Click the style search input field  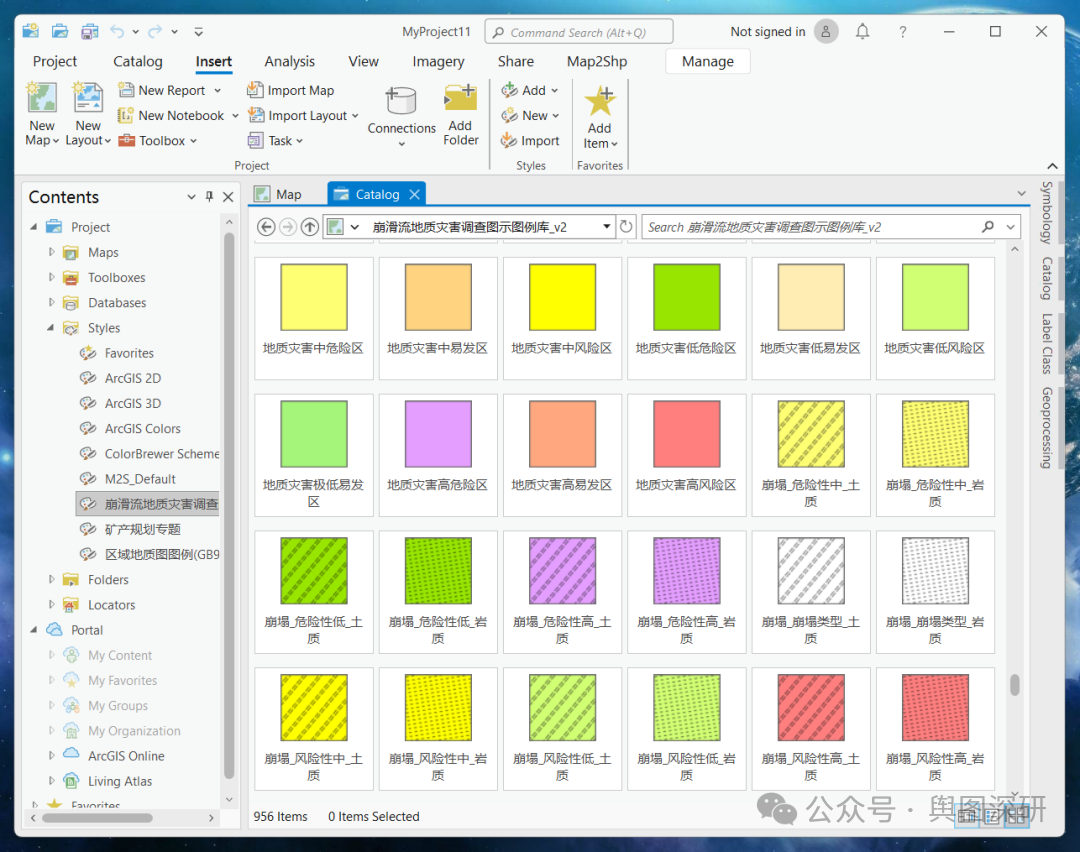811,227
